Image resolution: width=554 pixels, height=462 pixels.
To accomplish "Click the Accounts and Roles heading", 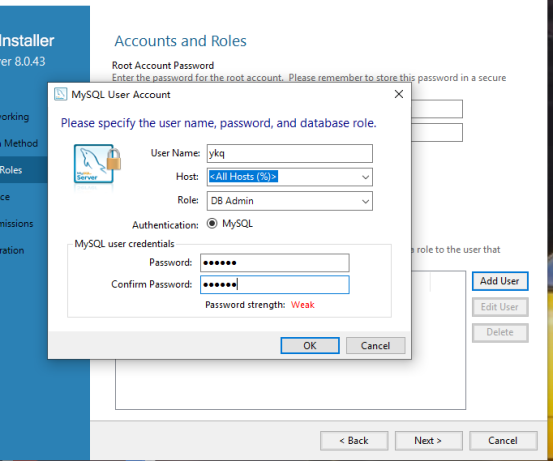I will point(181,41).
